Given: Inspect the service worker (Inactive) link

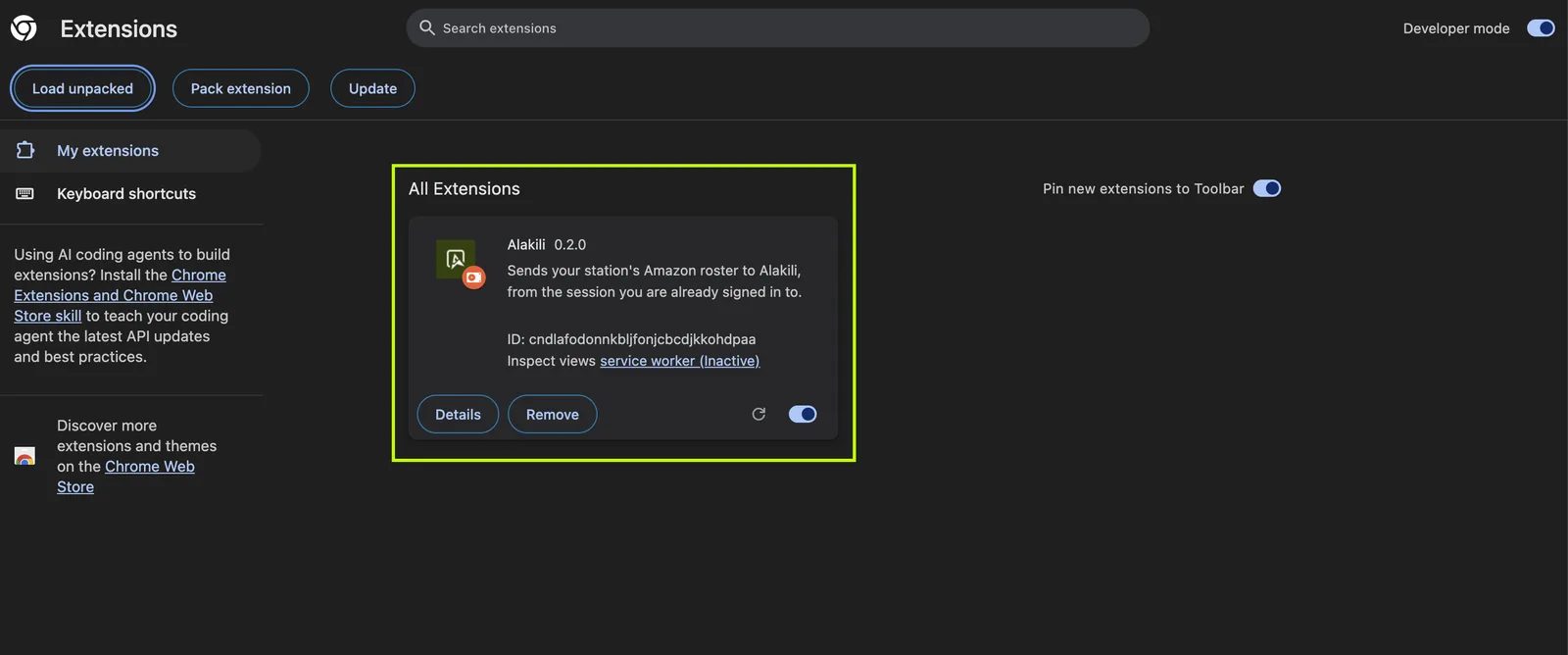Looking at the screenshot, I should pyautogui.click(x=679, y=361).
